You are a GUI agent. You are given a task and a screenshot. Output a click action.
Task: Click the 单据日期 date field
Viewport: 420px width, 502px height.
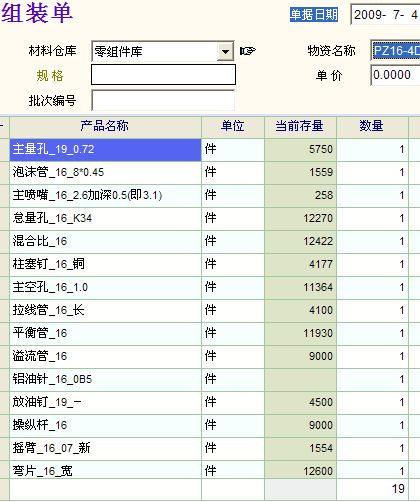[386, 15]
